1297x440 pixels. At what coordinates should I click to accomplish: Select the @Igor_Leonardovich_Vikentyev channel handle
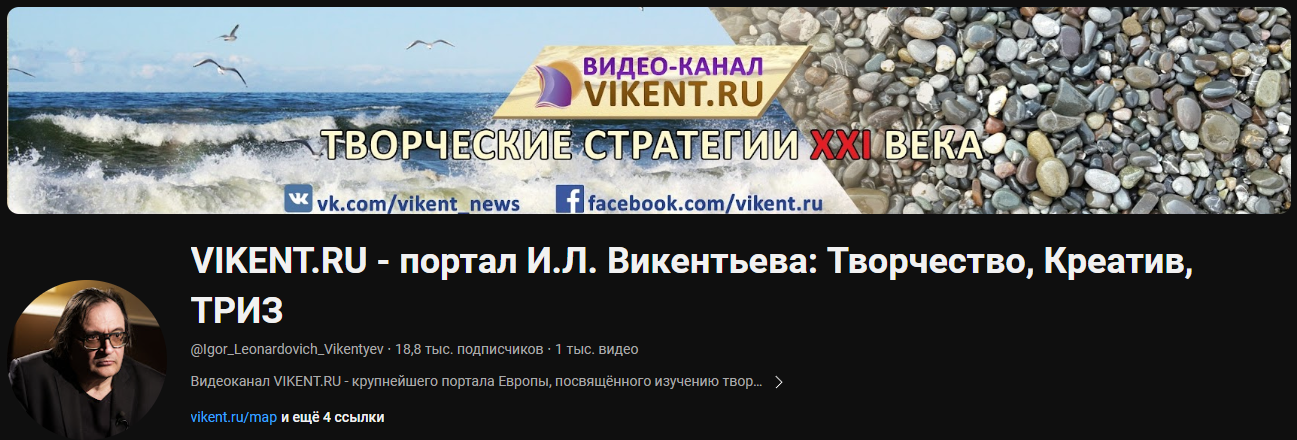click(x=287, y=349)
